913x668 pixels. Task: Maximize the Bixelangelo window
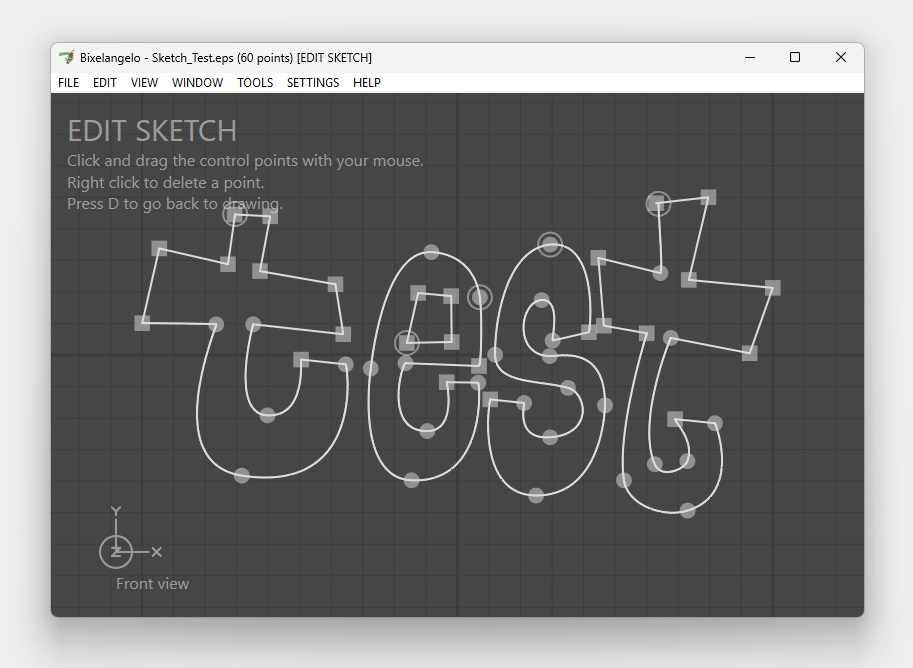pyautogui.click(x=795, y=58)
